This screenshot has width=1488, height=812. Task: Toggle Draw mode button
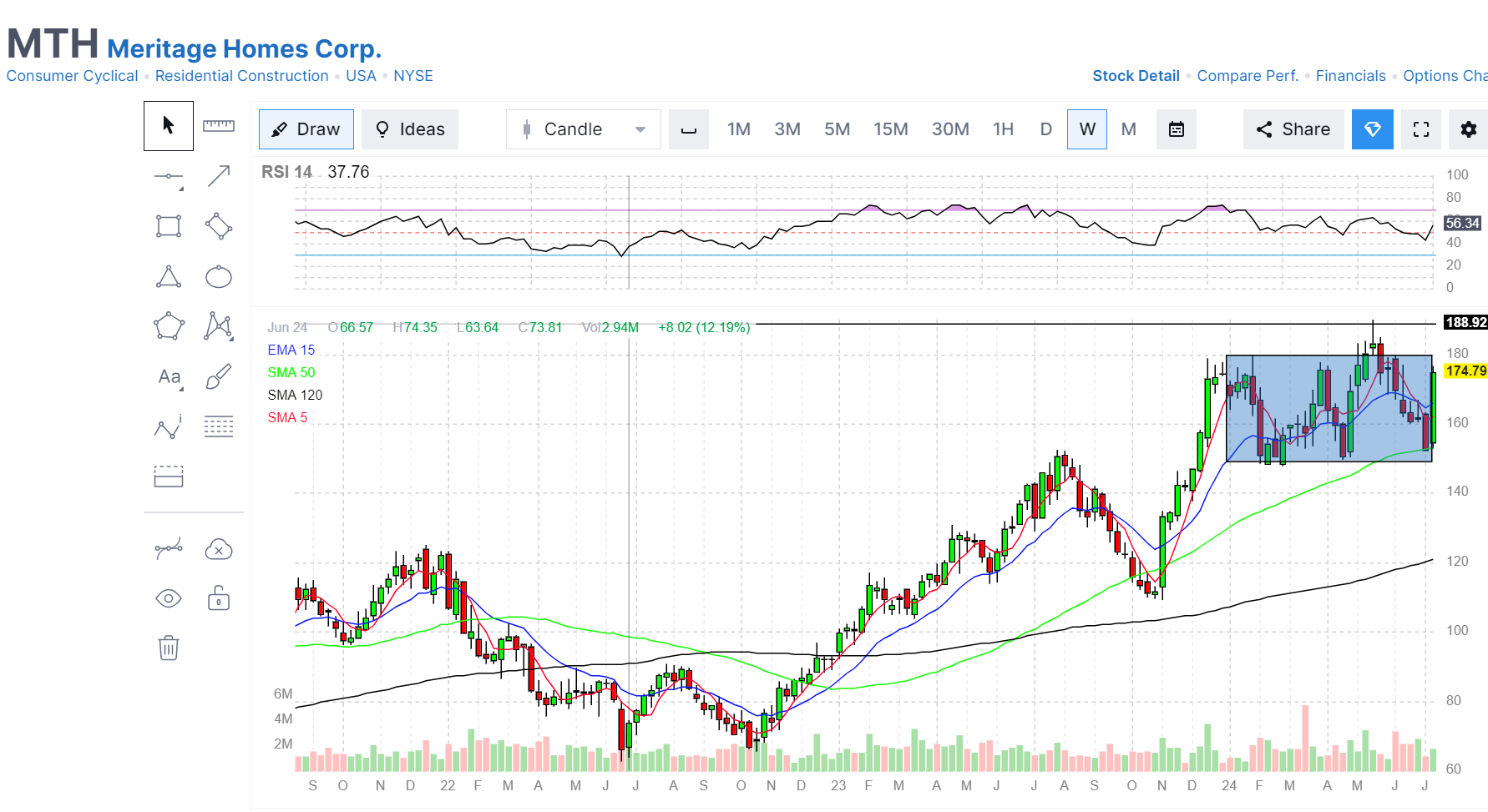click(306, 129)
